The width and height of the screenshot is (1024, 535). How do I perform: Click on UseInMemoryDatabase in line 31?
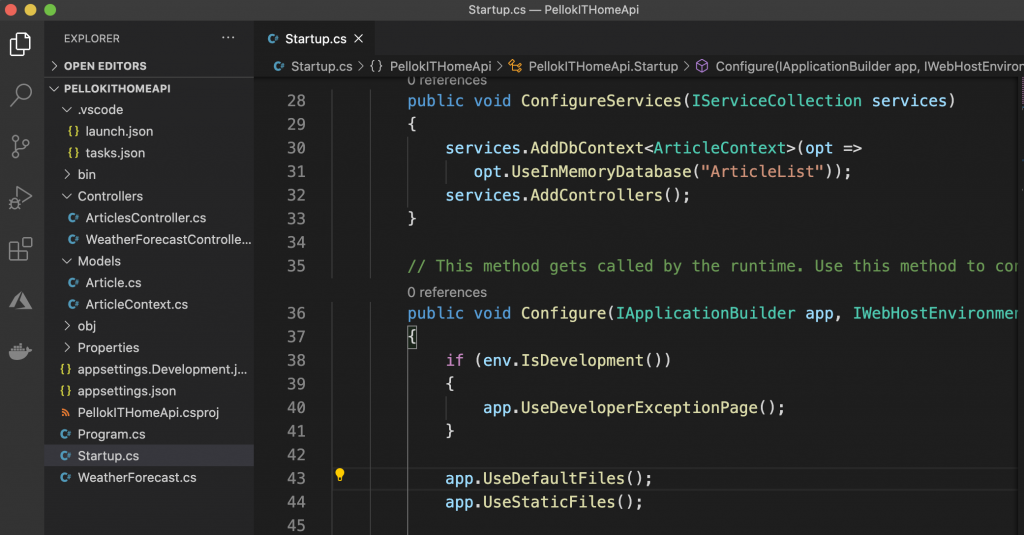pyautogui.click(x=601, y=172)
